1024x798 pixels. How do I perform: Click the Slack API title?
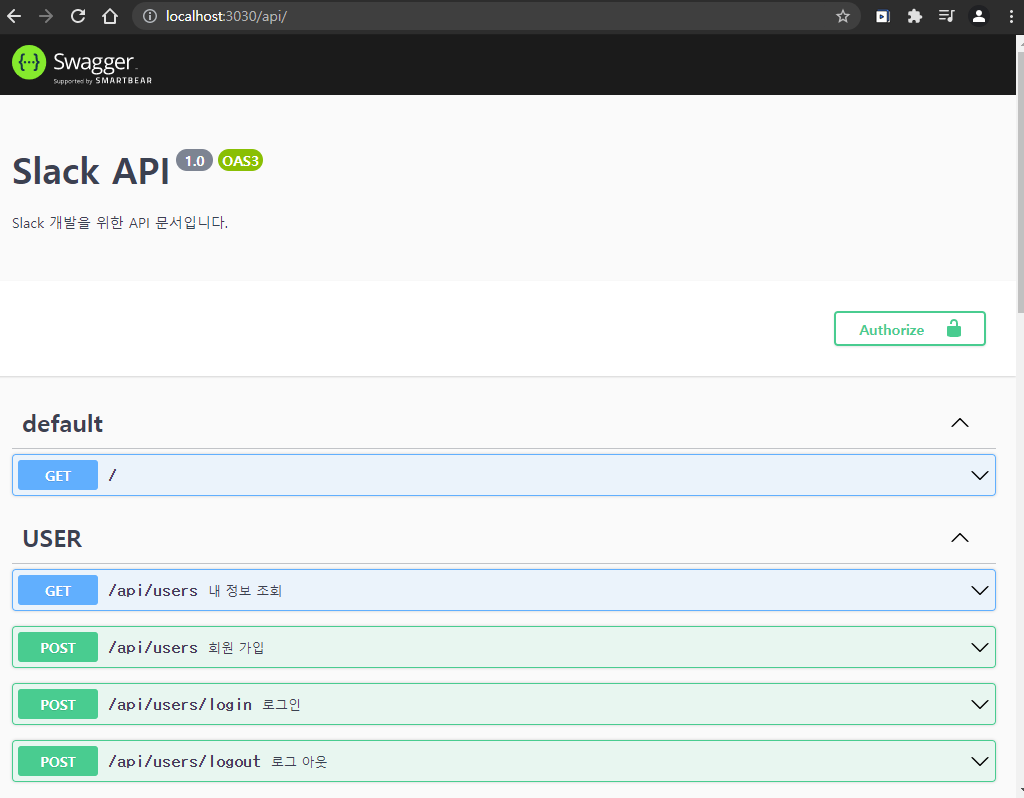[x=91, y=172]
